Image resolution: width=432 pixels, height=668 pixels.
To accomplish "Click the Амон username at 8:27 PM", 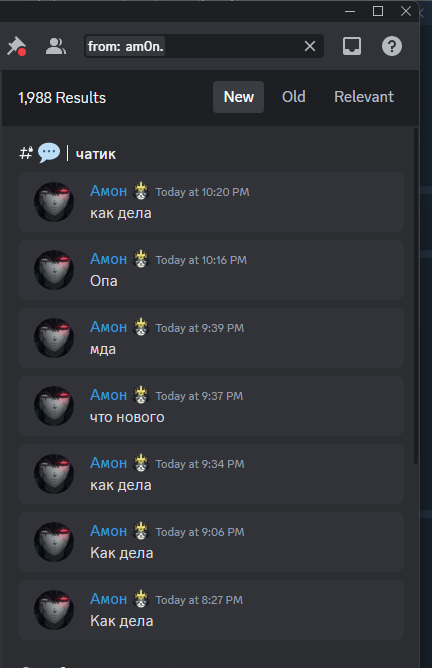I will pyautogui.click(x=109, y=599).
